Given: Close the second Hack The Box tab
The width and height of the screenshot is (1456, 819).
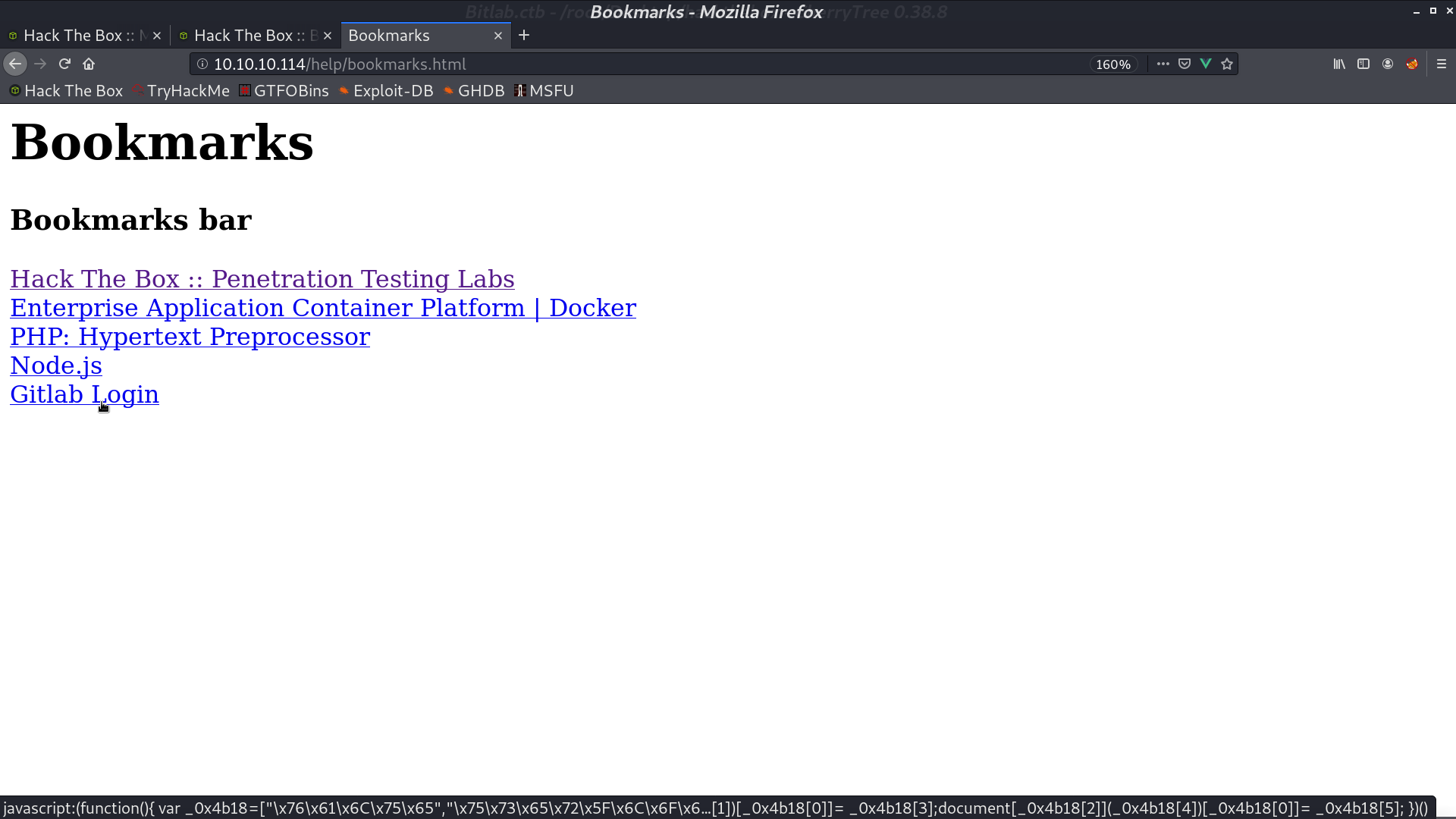Looking at the screenshot, I should tap(328, 36).
